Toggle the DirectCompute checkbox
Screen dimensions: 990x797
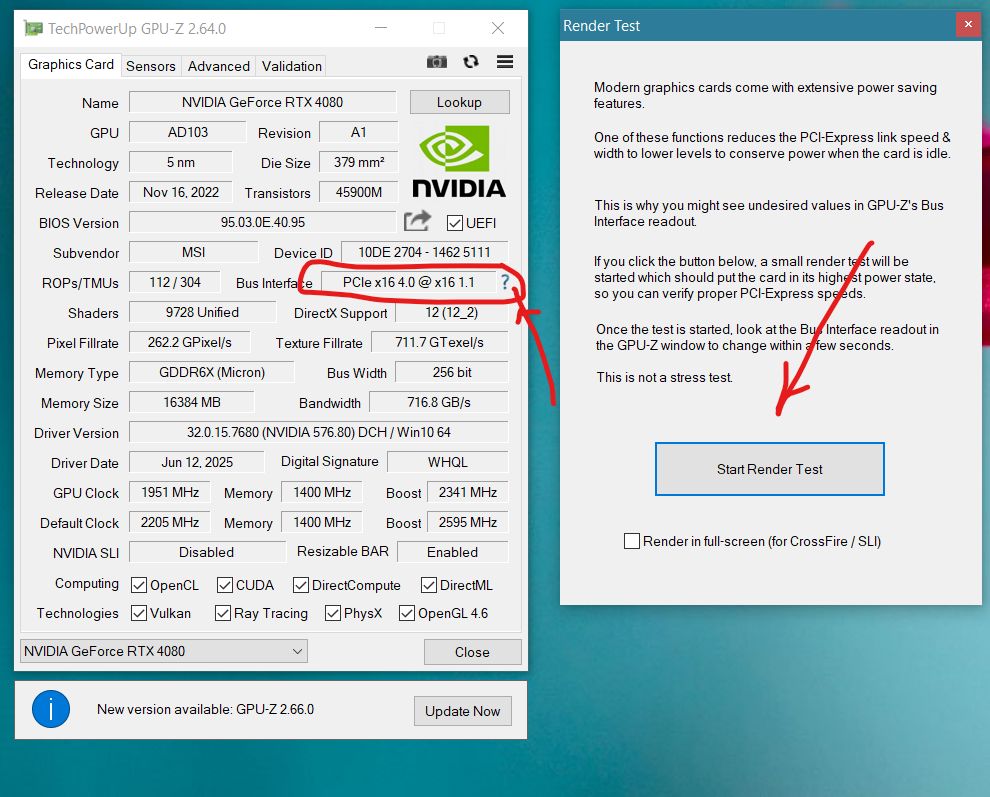coord(301,585)
